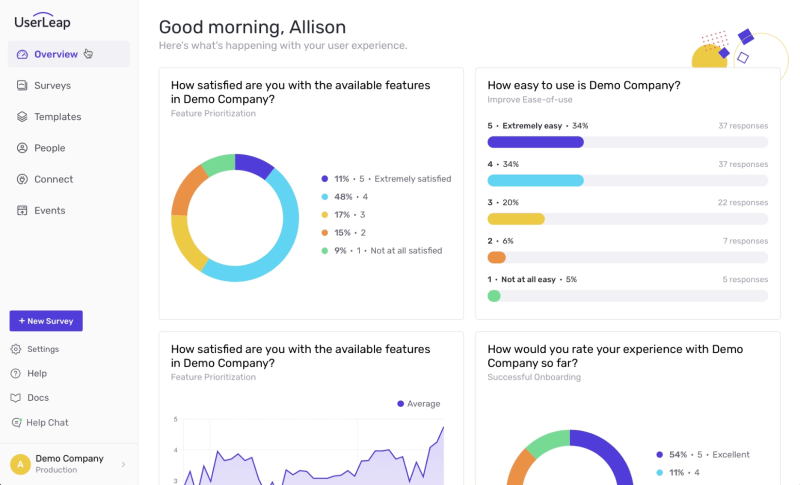Toggle the Not at all satisfied legend entry
800x485 pixels.
point(382,250)
